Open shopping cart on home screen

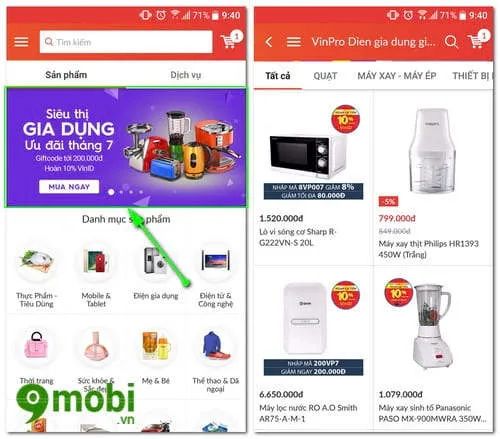pos(231,40)
